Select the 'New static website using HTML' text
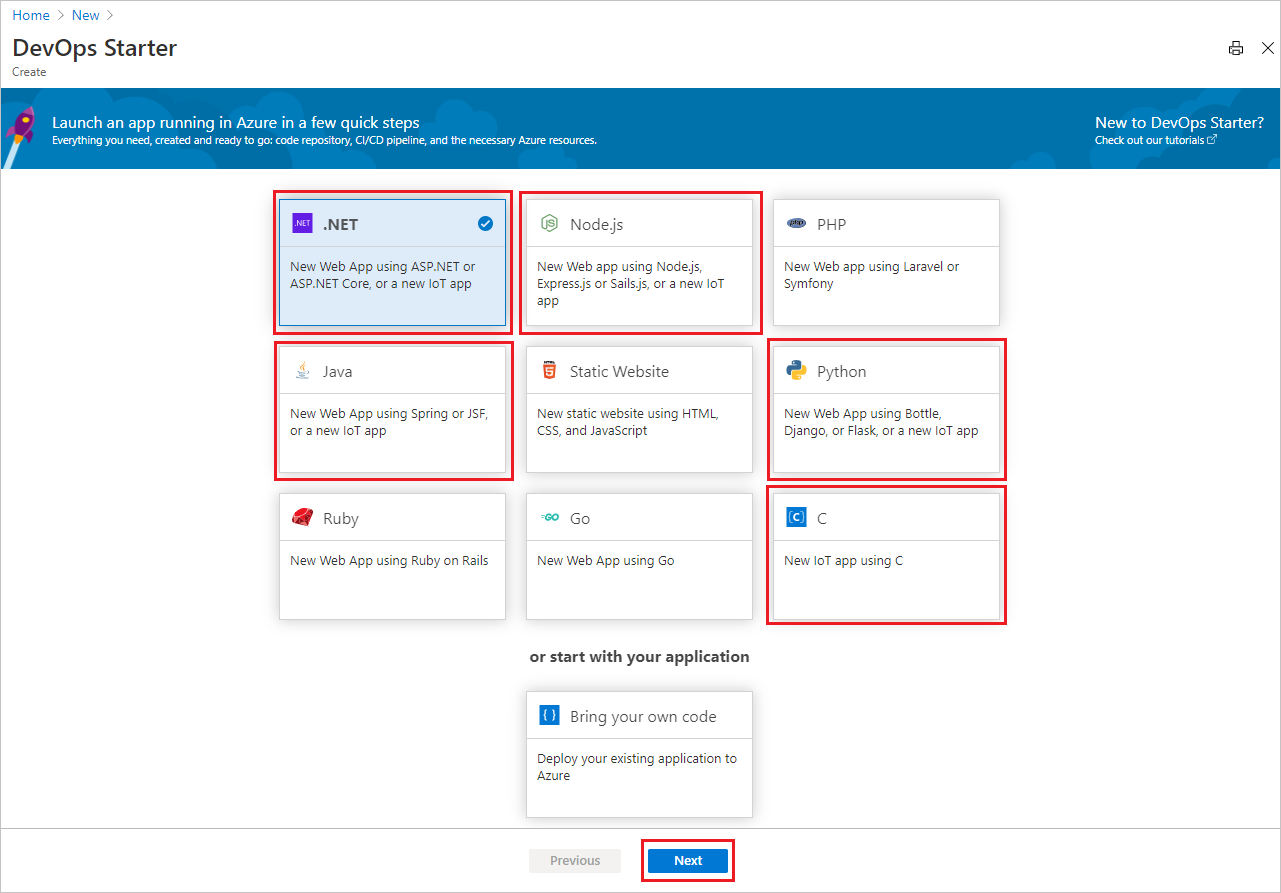Image resolution: width=1281 pixels, height=893 pixels. click(x=628, y=422)
